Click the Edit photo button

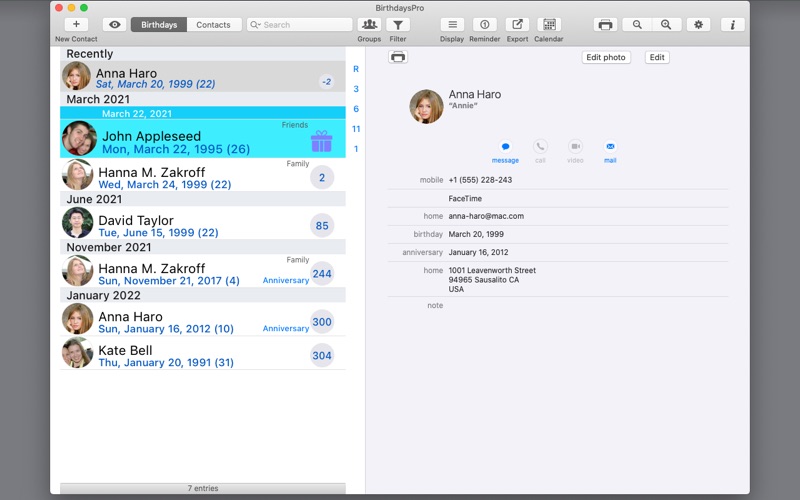tap(606, 57)
